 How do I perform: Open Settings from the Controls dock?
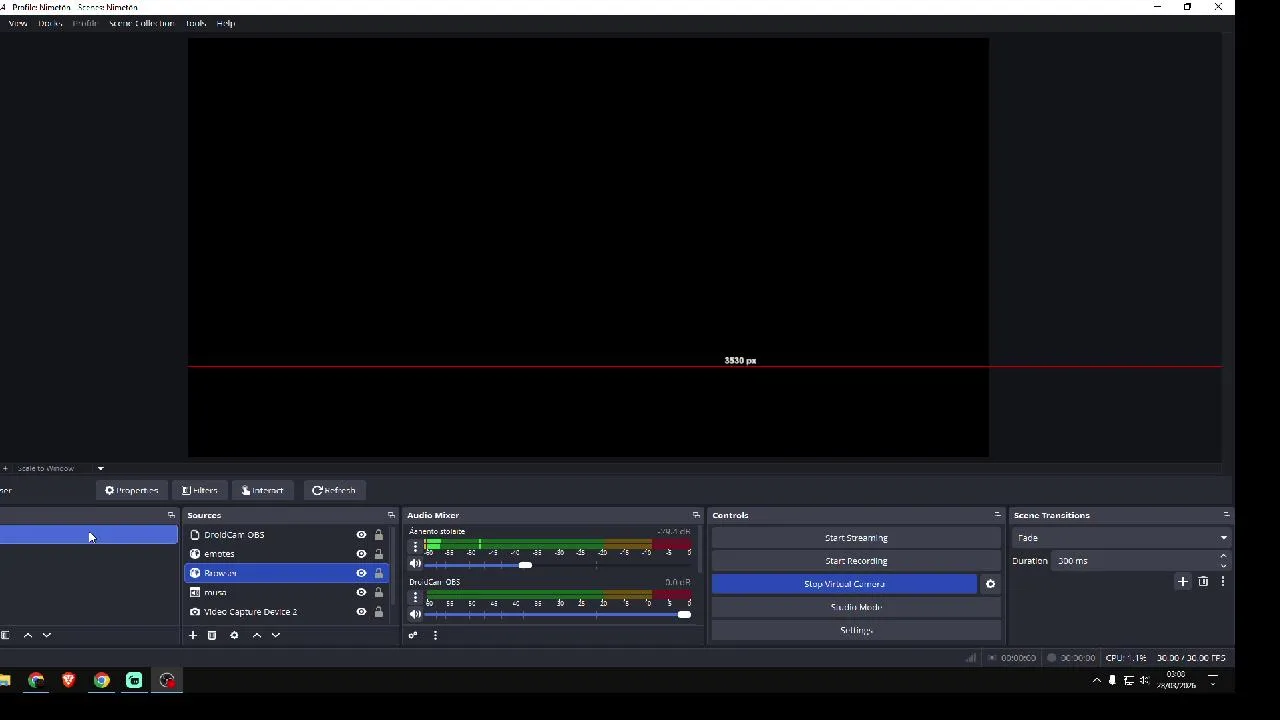(856, 630)
